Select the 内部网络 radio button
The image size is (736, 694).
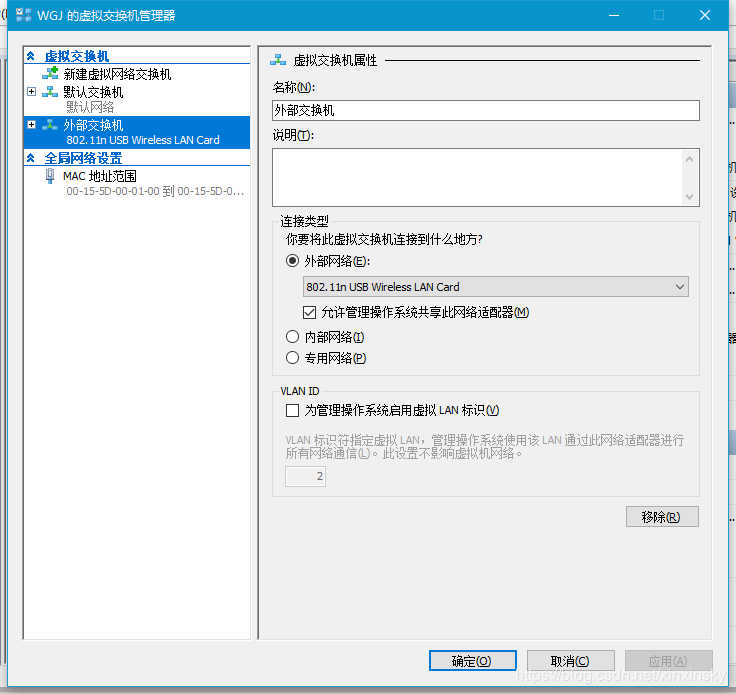coord(293,337)
